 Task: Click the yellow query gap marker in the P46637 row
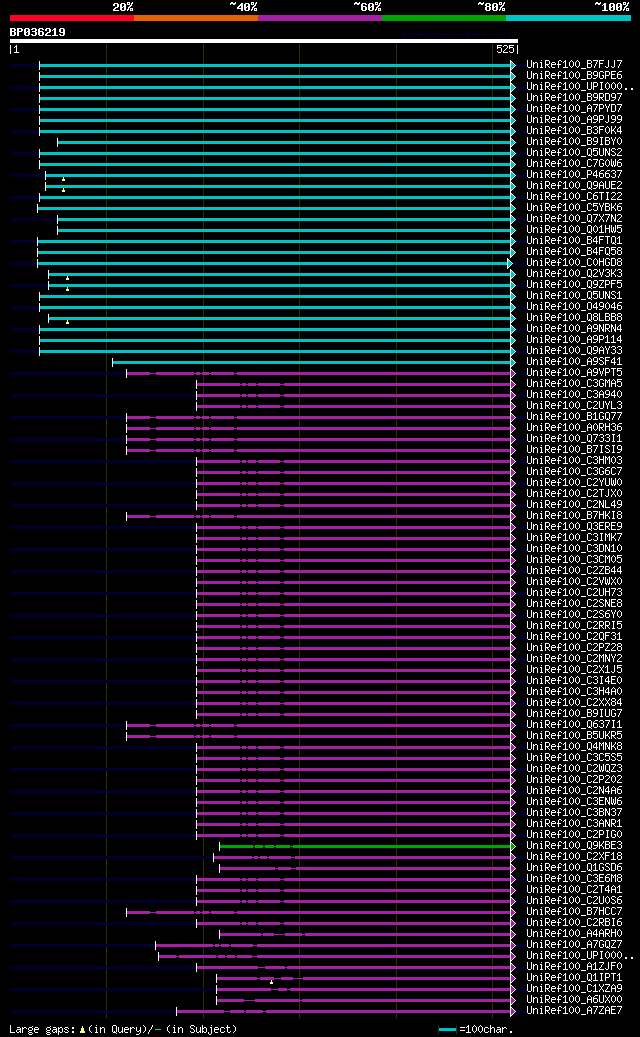[63, 179]
